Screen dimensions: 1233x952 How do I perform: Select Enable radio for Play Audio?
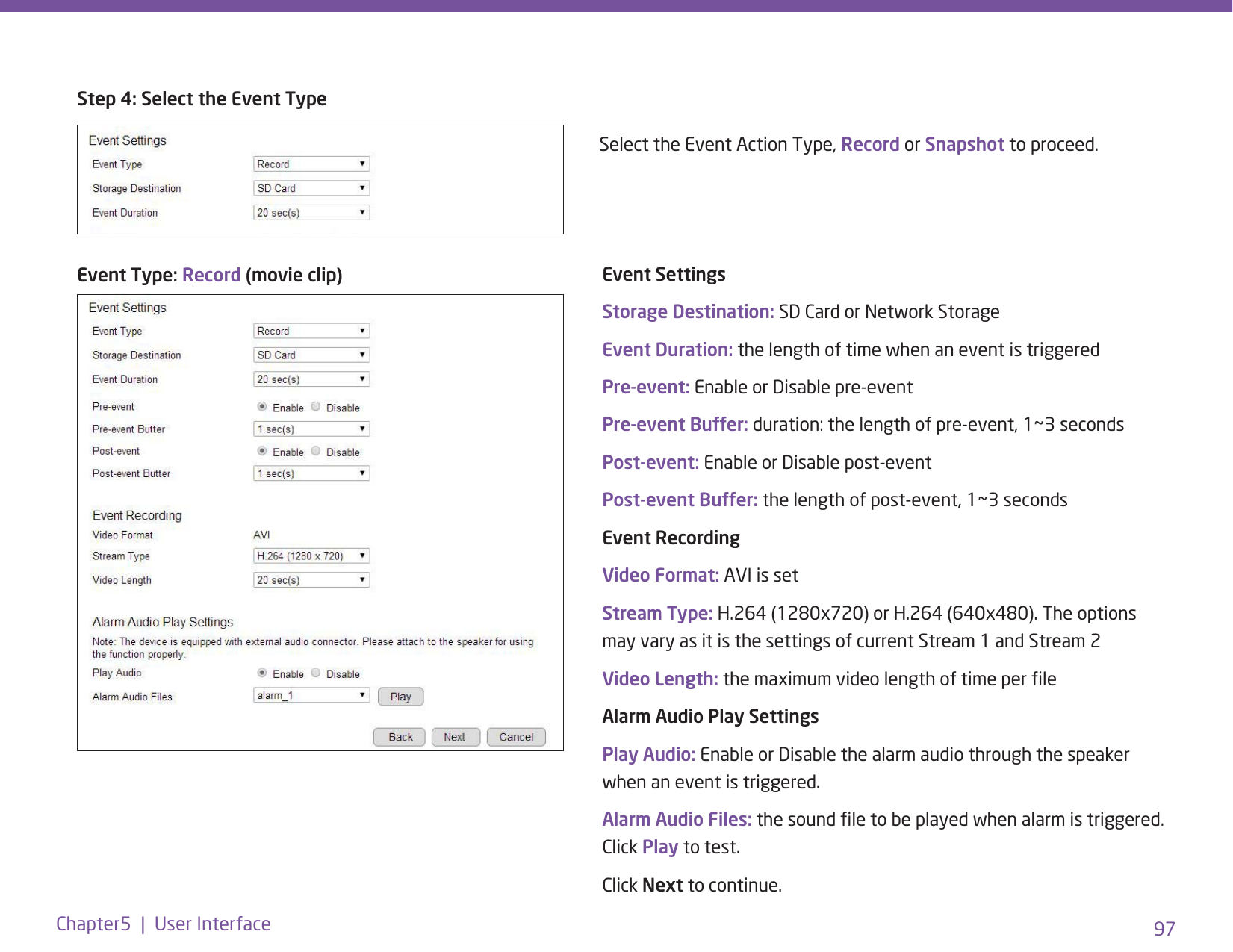click(x=262, y=673)
